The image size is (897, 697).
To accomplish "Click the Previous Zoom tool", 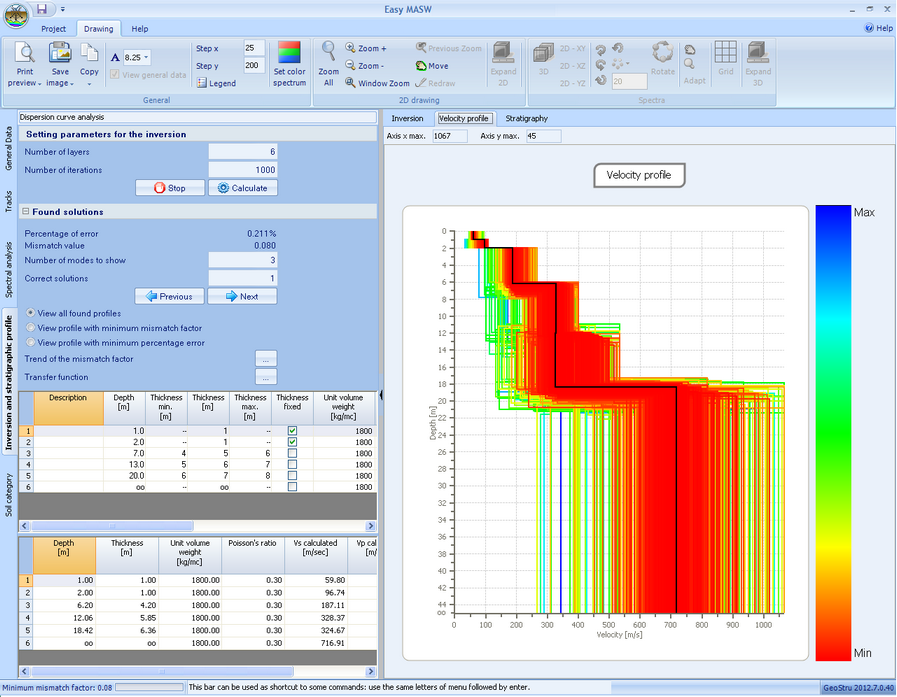I will (449, 48).
